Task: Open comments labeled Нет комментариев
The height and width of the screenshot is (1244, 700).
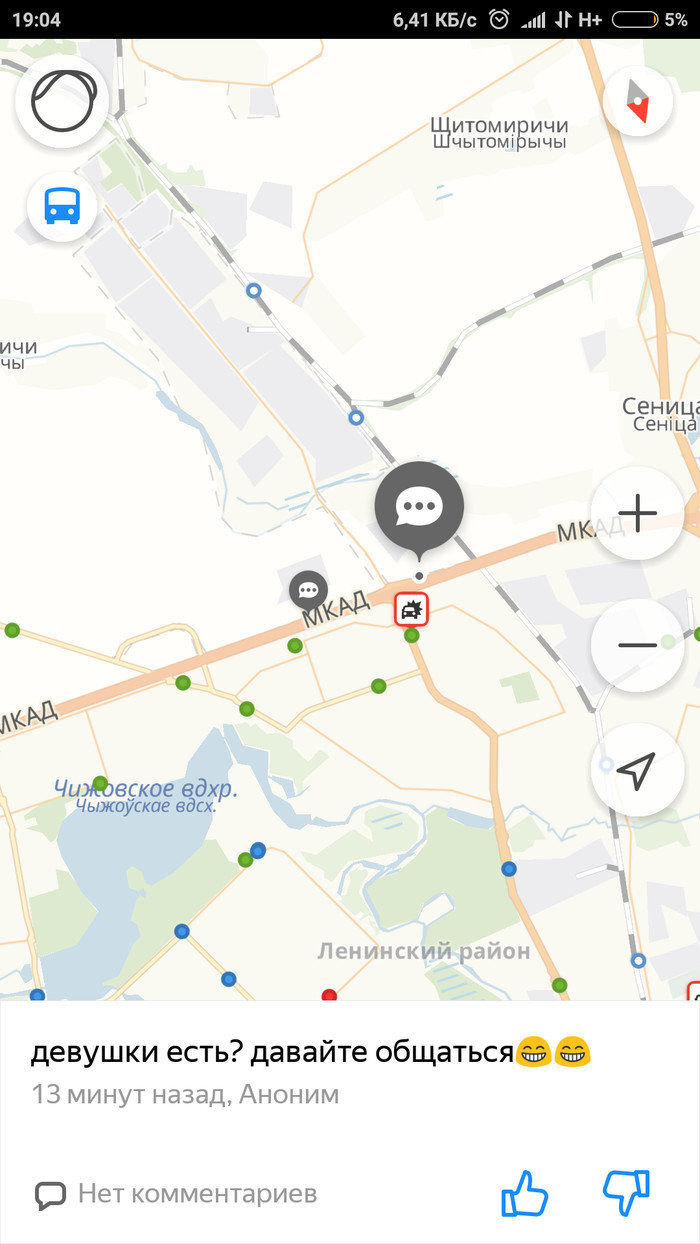Action: [x=176, y=1193]
